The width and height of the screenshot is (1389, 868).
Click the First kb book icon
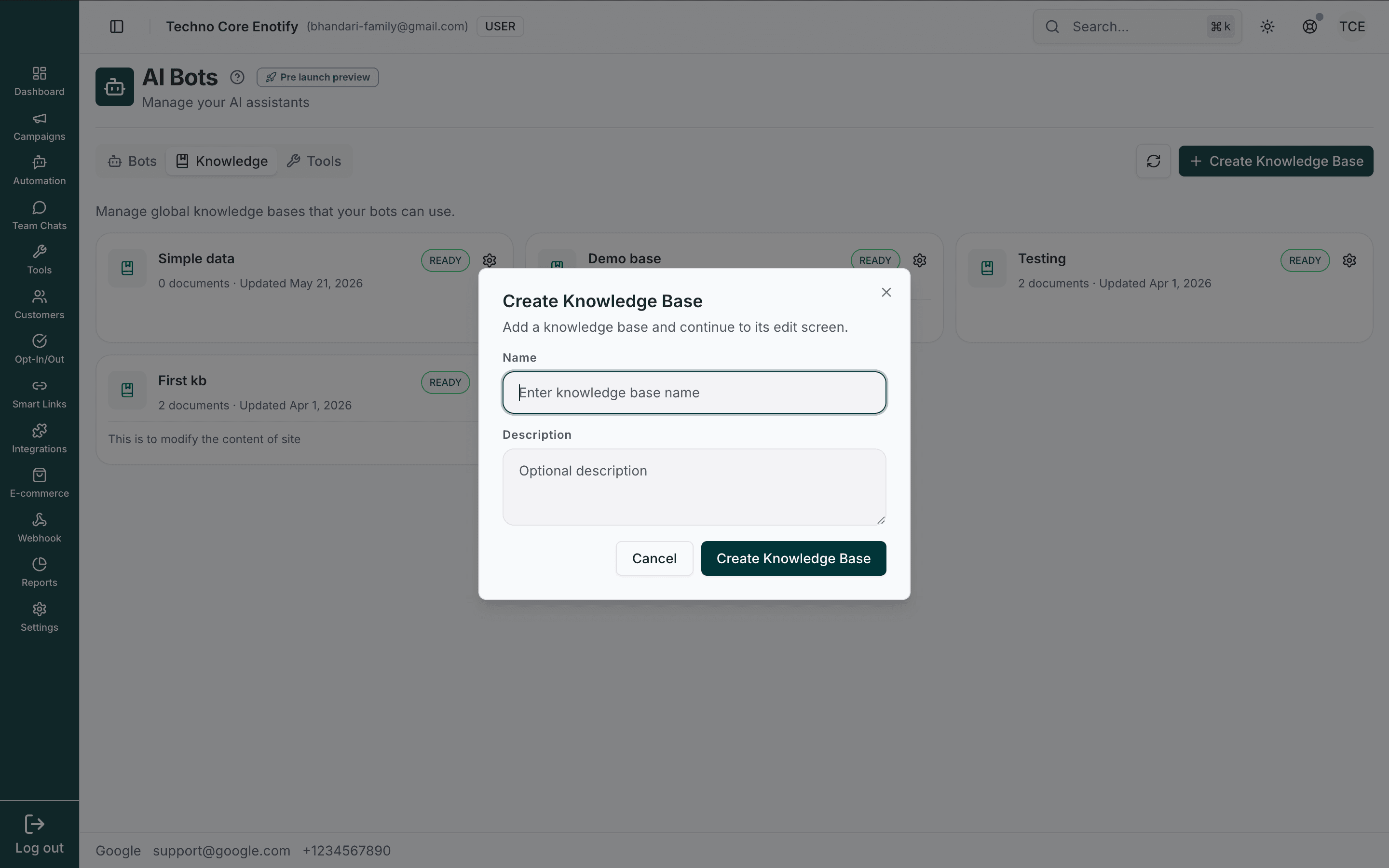[127, 391]
